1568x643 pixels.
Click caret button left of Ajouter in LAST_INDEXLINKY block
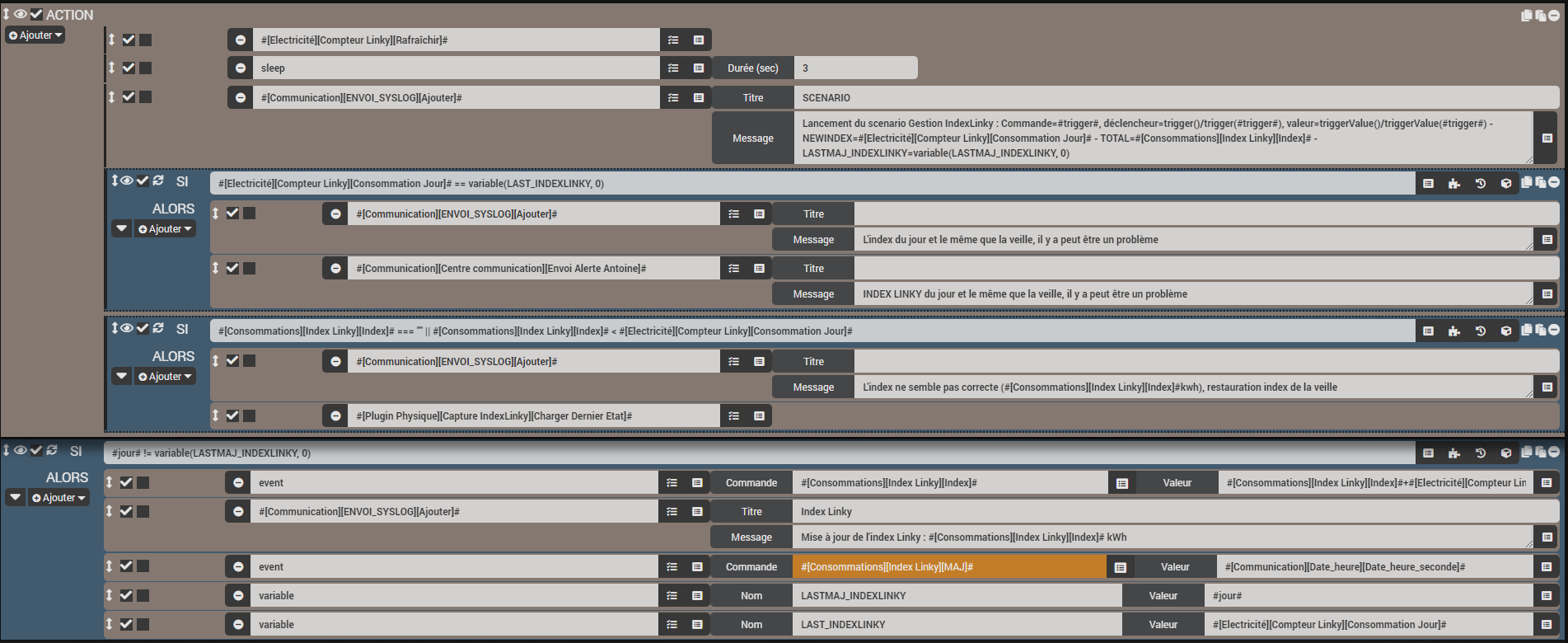tap(122, 228)
